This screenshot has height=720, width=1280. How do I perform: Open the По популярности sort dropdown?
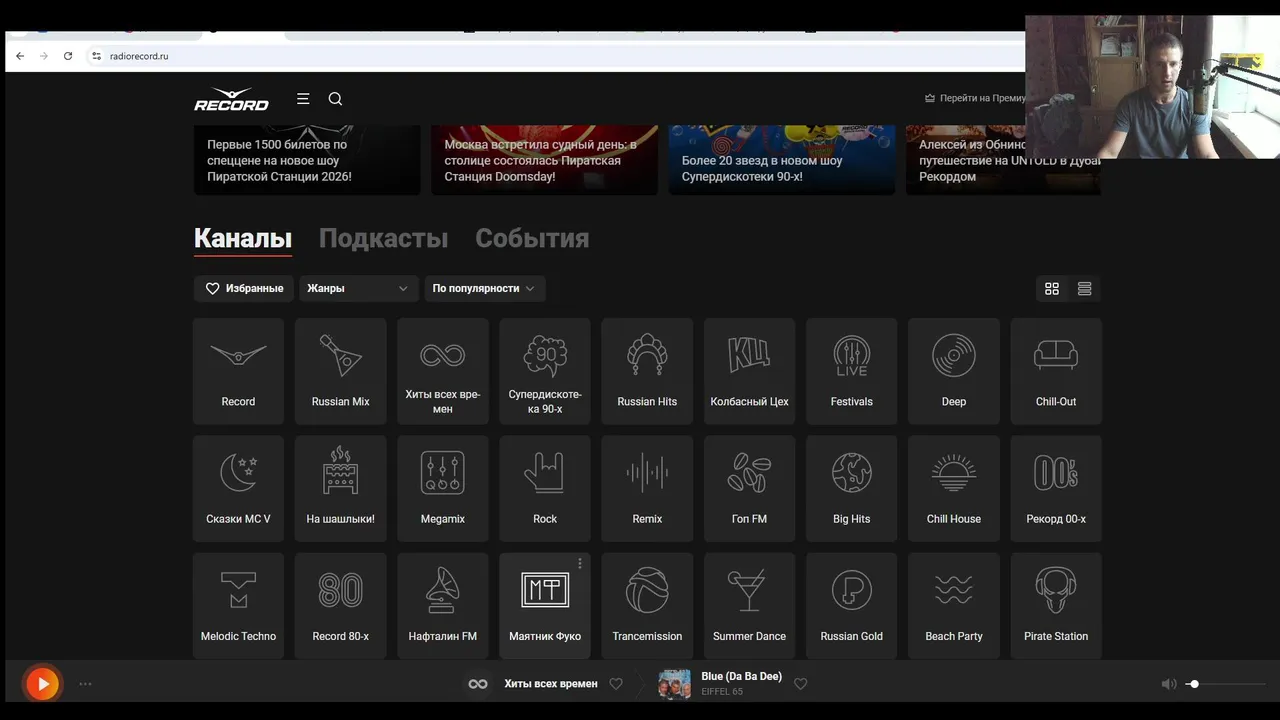coord(485,288)
